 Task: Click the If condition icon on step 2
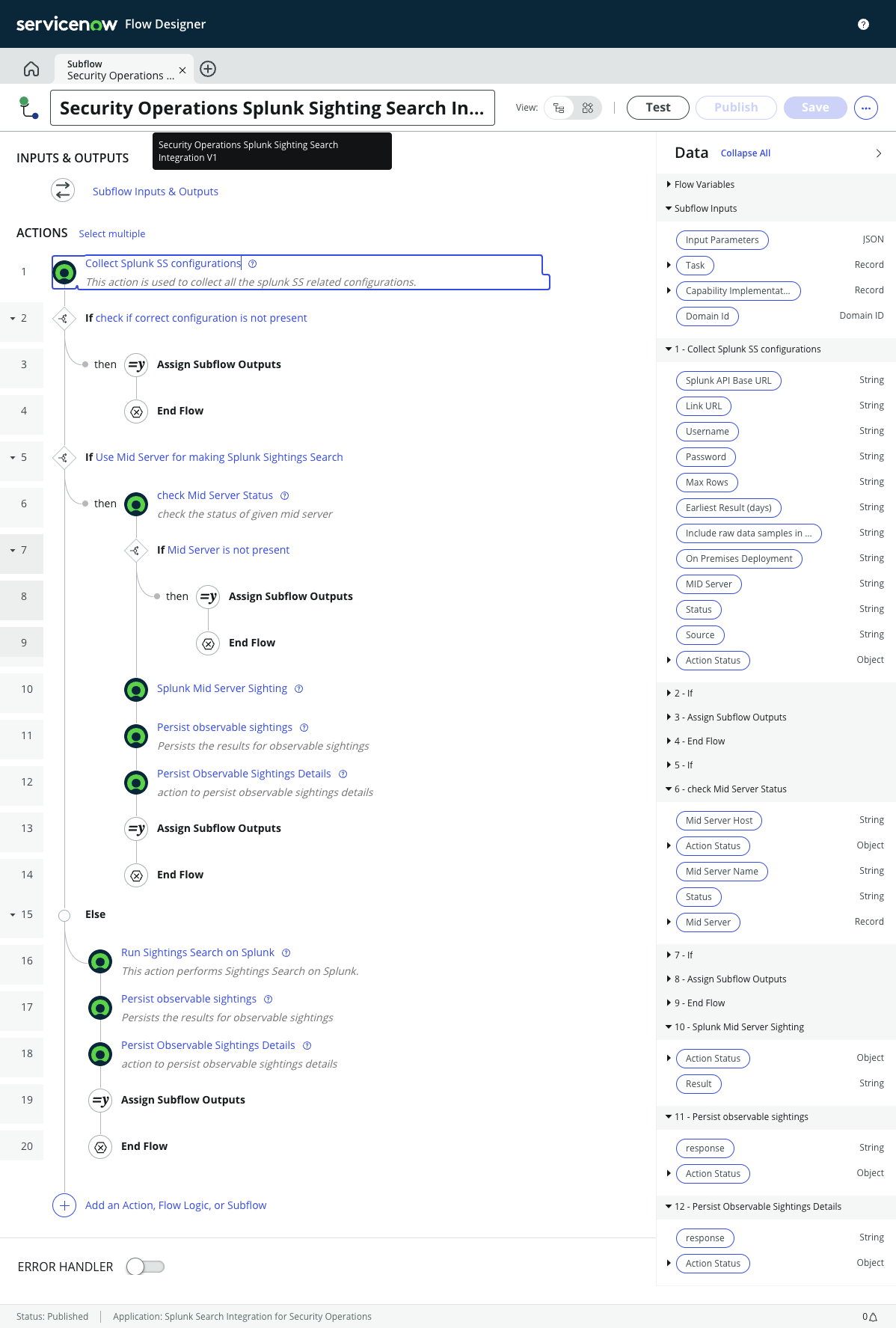[x=64, y=319]
